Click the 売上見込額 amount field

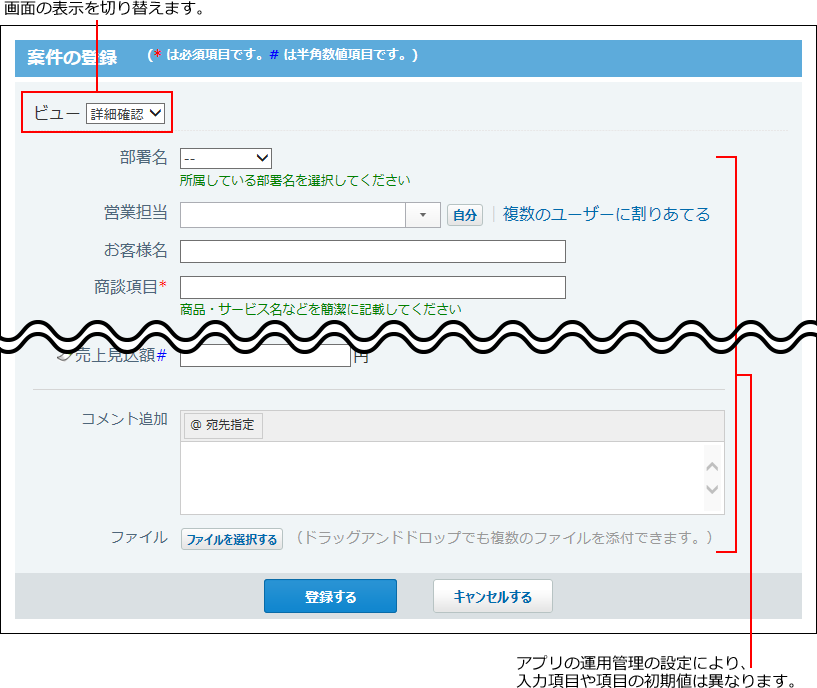[265, 356]
